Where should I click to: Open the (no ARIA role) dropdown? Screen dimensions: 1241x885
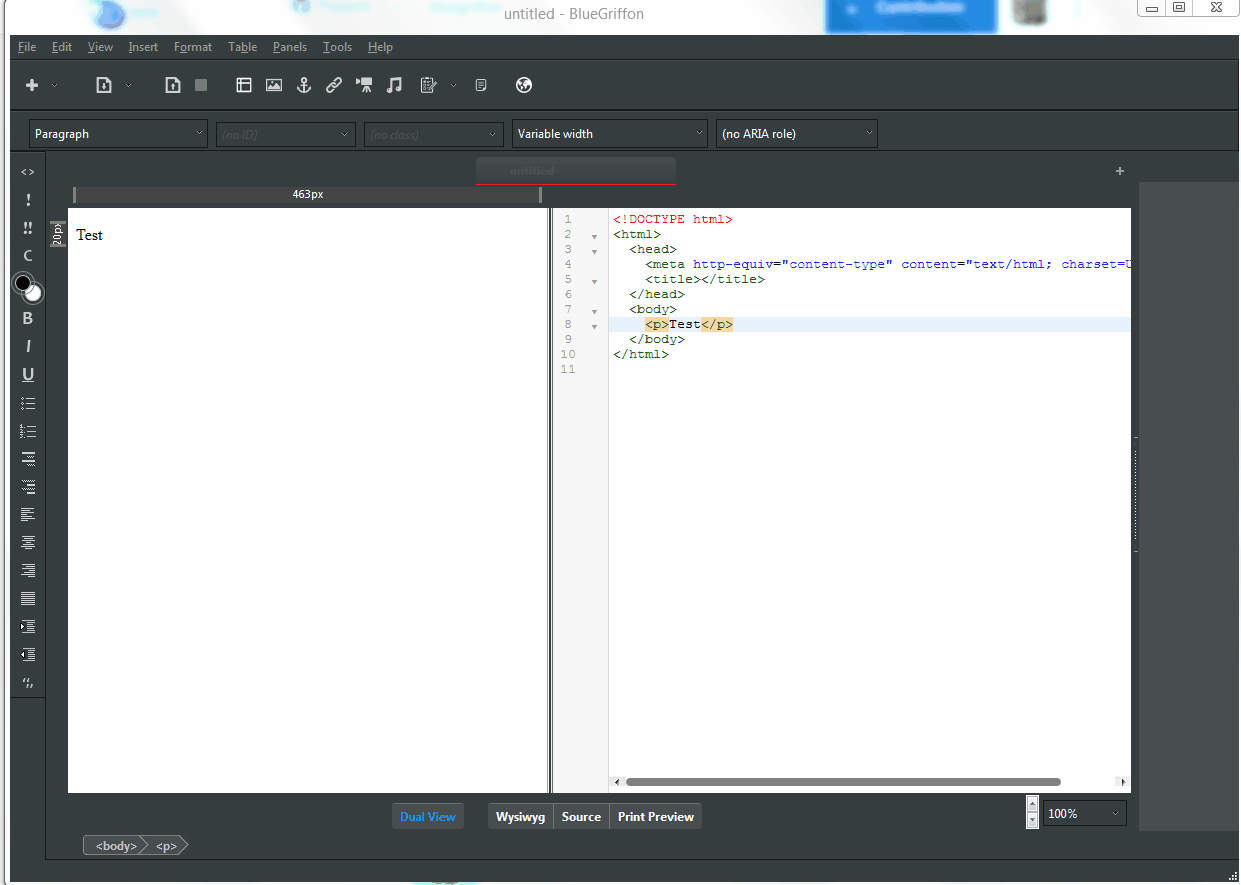[x=797, y=134]
